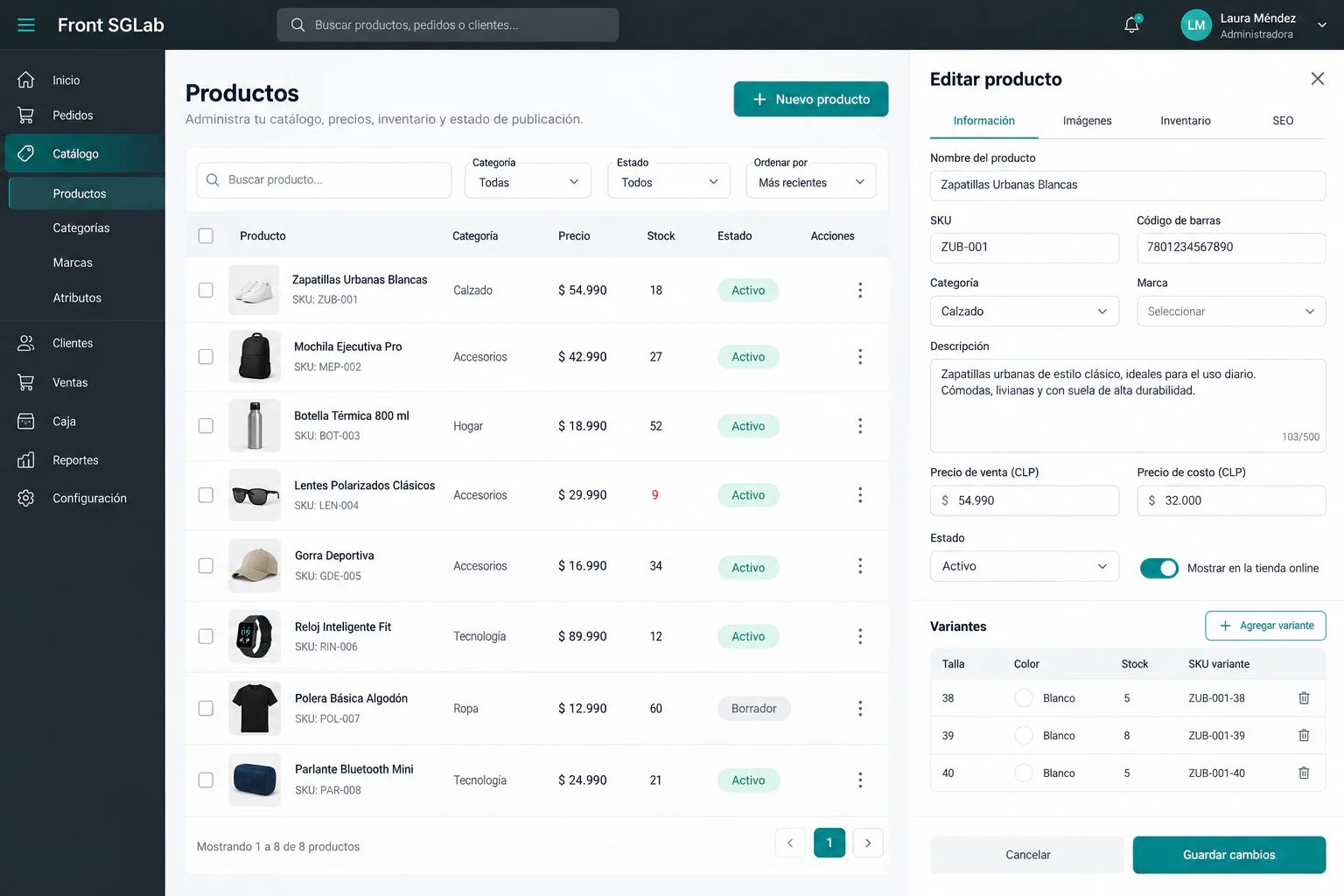Open Categorías in the sidebar
Viewport: 1344px width, 896px height.
81,227
